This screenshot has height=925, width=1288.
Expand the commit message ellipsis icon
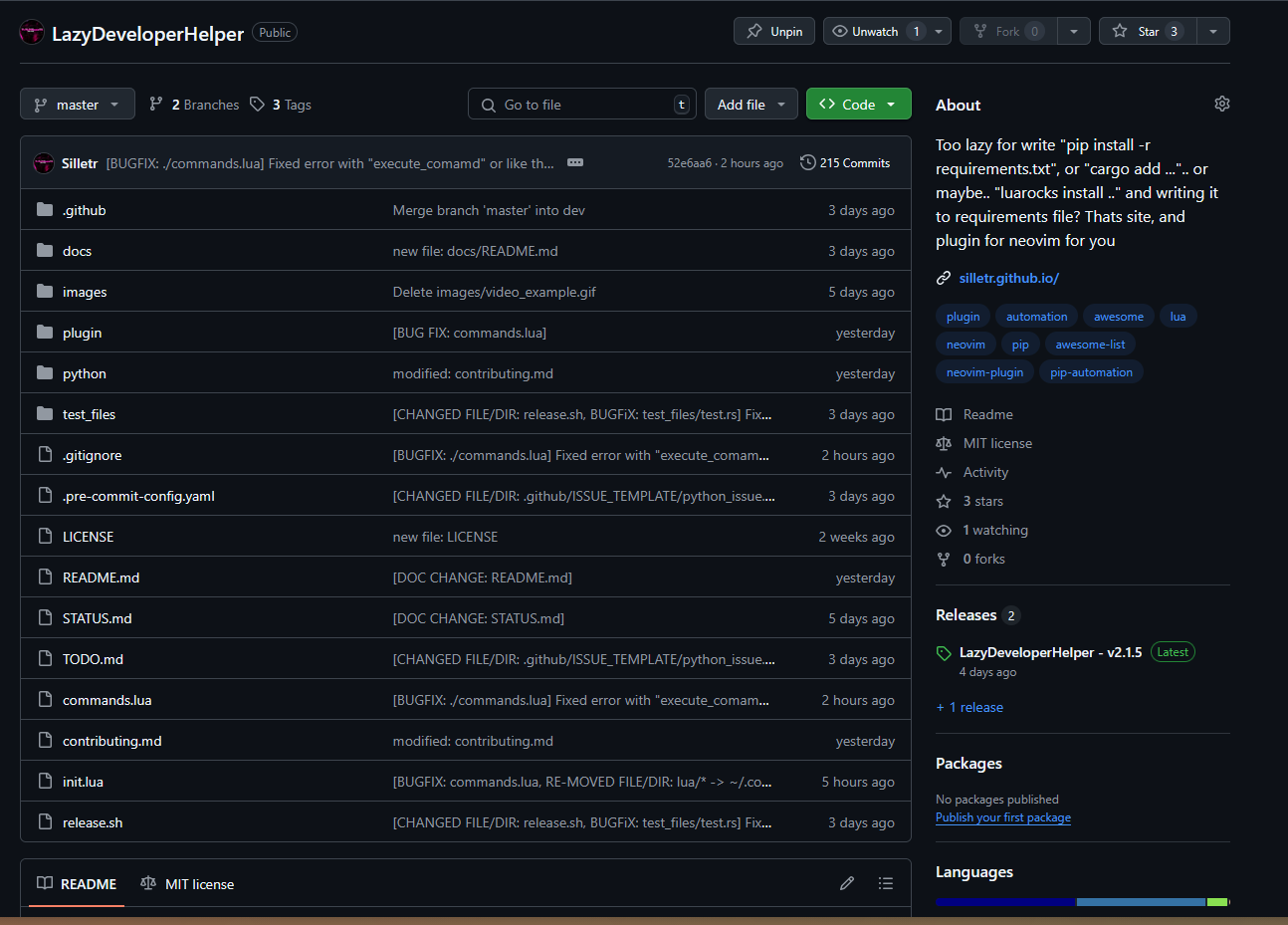point(575,162)
